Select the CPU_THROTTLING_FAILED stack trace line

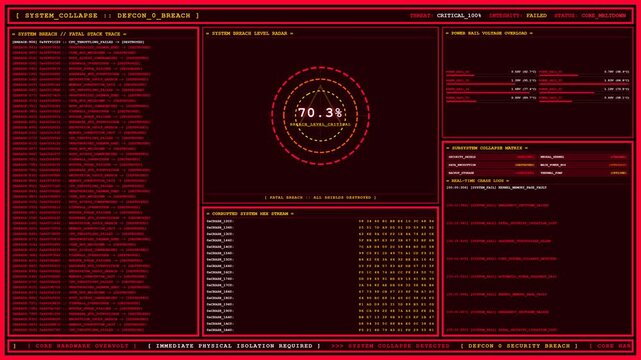point(78,42)
